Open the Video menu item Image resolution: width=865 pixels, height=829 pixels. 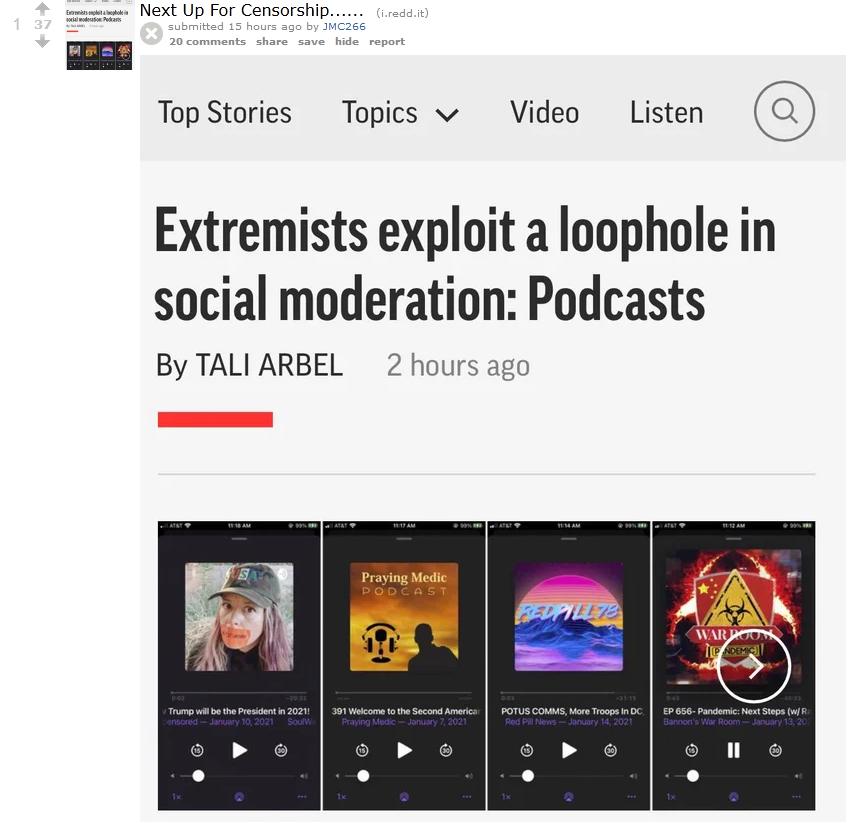[x=544, y=113]
